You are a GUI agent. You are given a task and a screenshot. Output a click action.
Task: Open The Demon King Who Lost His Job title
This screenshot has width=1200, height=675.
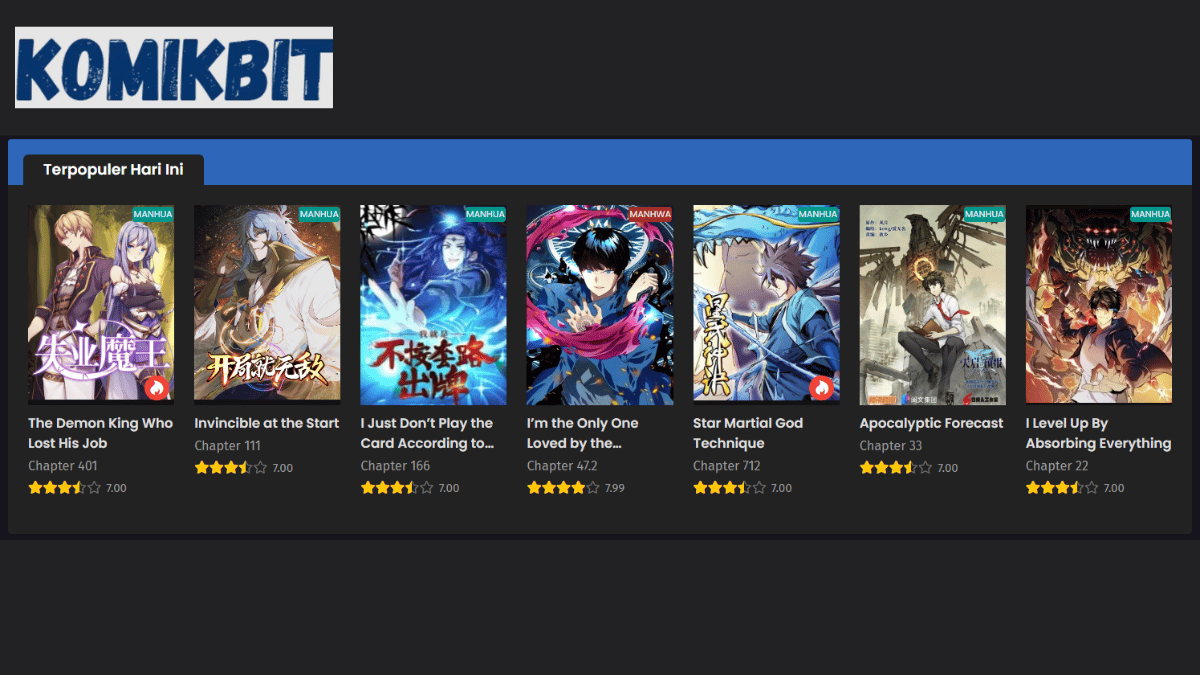pyautogui.click(x=100, y=433)
